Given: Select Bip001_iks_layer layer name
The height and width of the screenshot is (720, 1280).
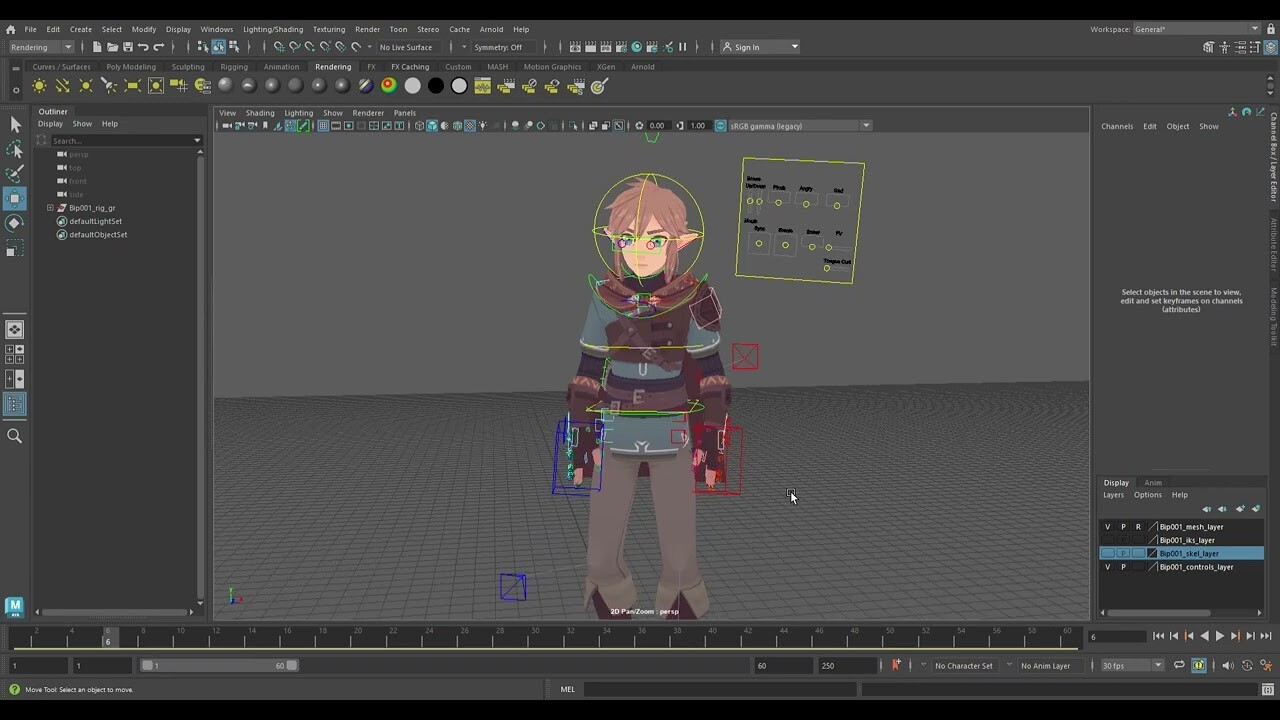Looking at the screenshot, I should [x=1187, y=540].
